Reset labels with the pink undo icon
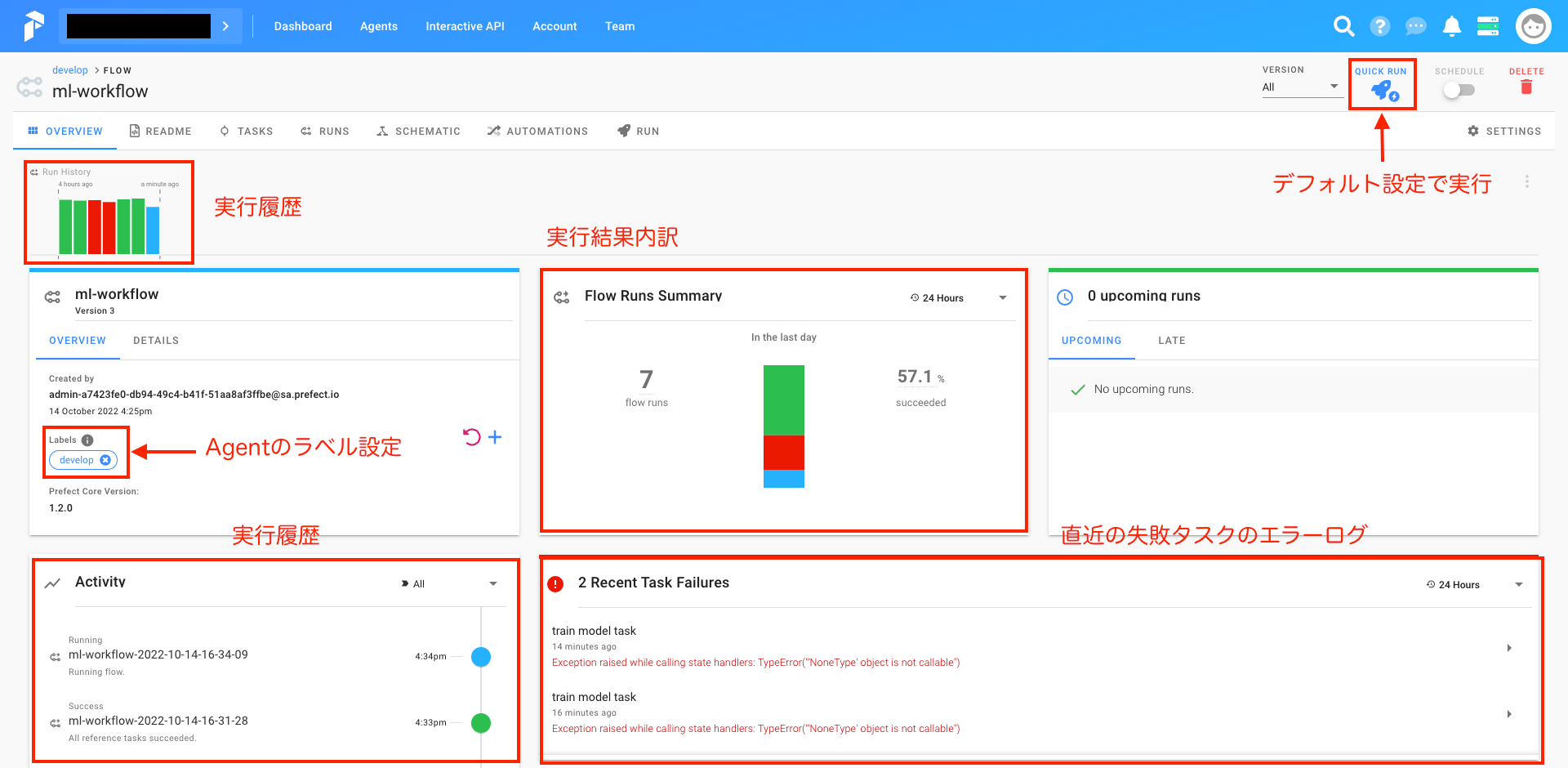Screen dimensions: 1568x768 (470, 437)
